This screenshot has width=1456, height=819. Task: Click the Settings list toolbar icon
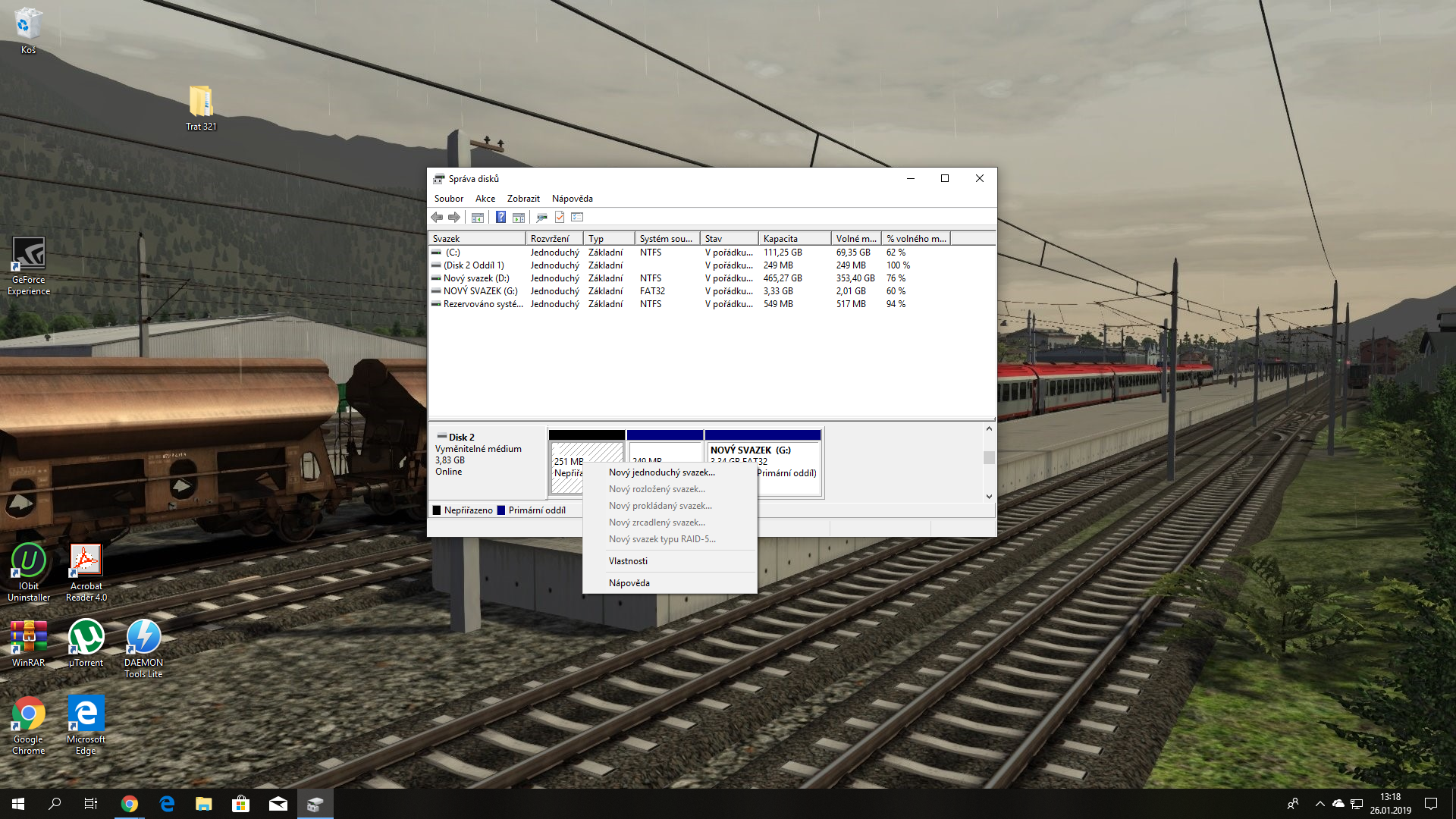click(577, 218)
